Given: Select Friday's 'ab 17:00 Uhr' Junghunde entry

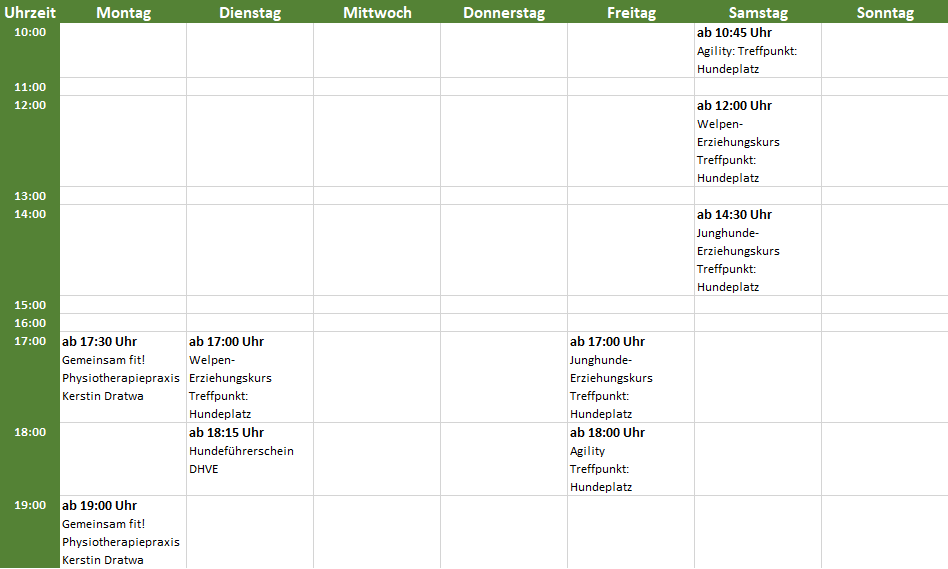Looking at the screenshot, I should [631, 377].
